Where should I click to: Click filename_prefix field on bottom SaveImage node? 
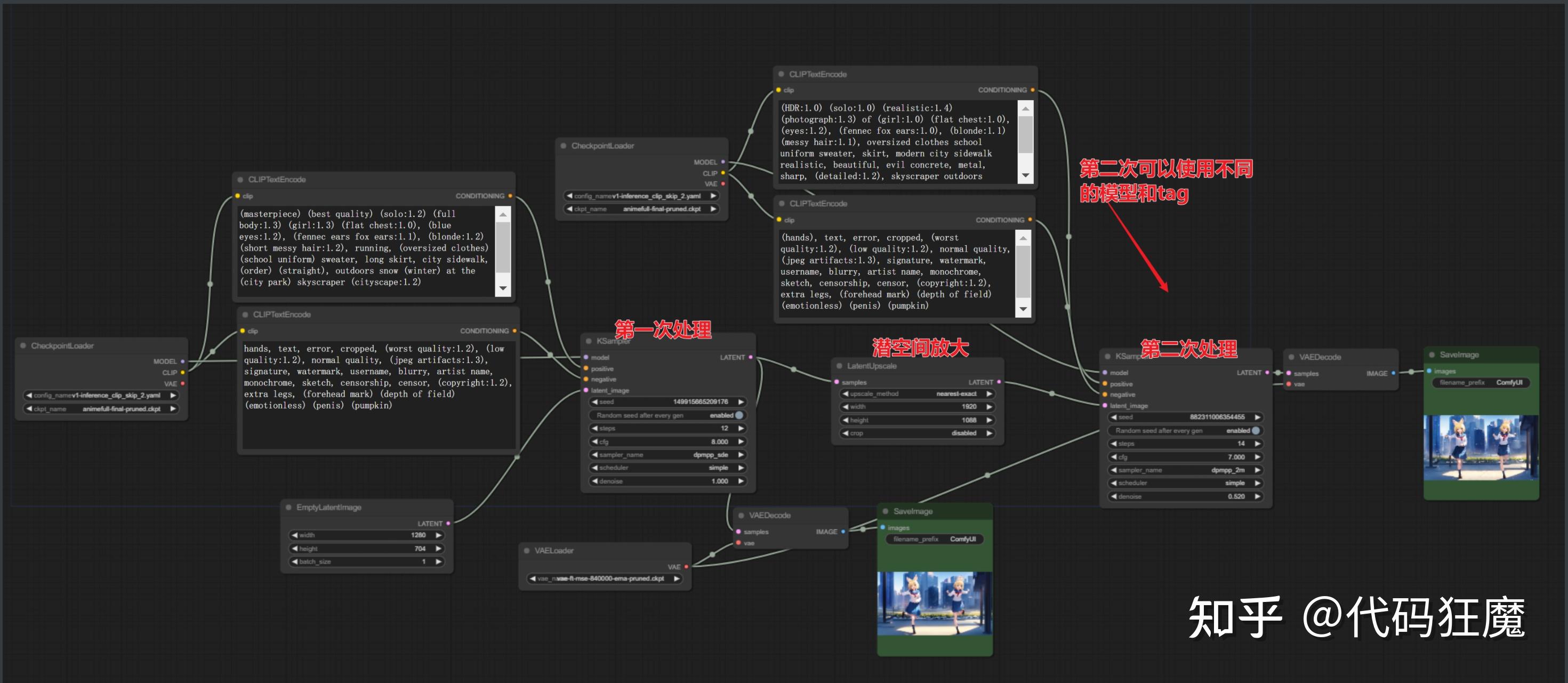934,540
